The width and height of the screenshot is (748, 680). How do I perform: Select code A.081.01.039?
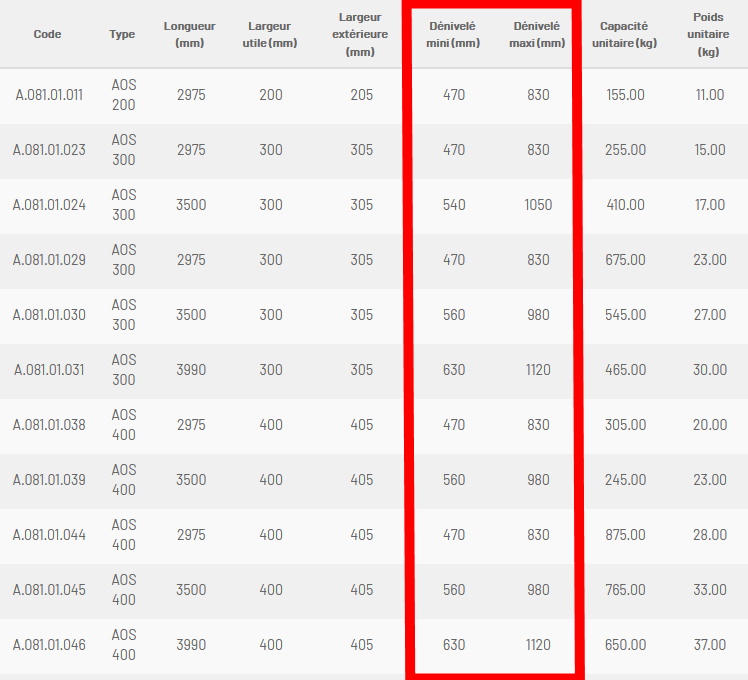pos(49,480)
